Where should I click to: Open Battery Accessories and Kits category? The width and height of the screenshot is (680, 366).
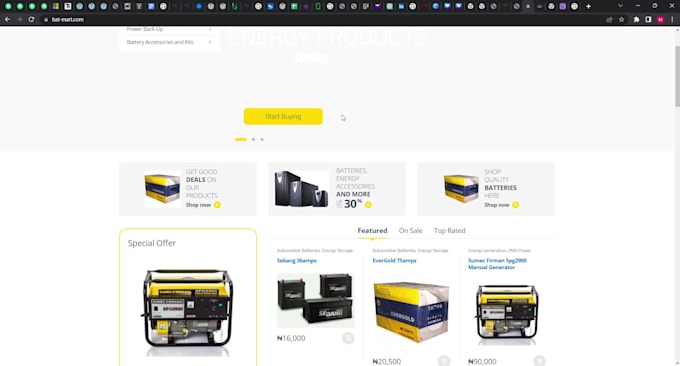(160, 42)
